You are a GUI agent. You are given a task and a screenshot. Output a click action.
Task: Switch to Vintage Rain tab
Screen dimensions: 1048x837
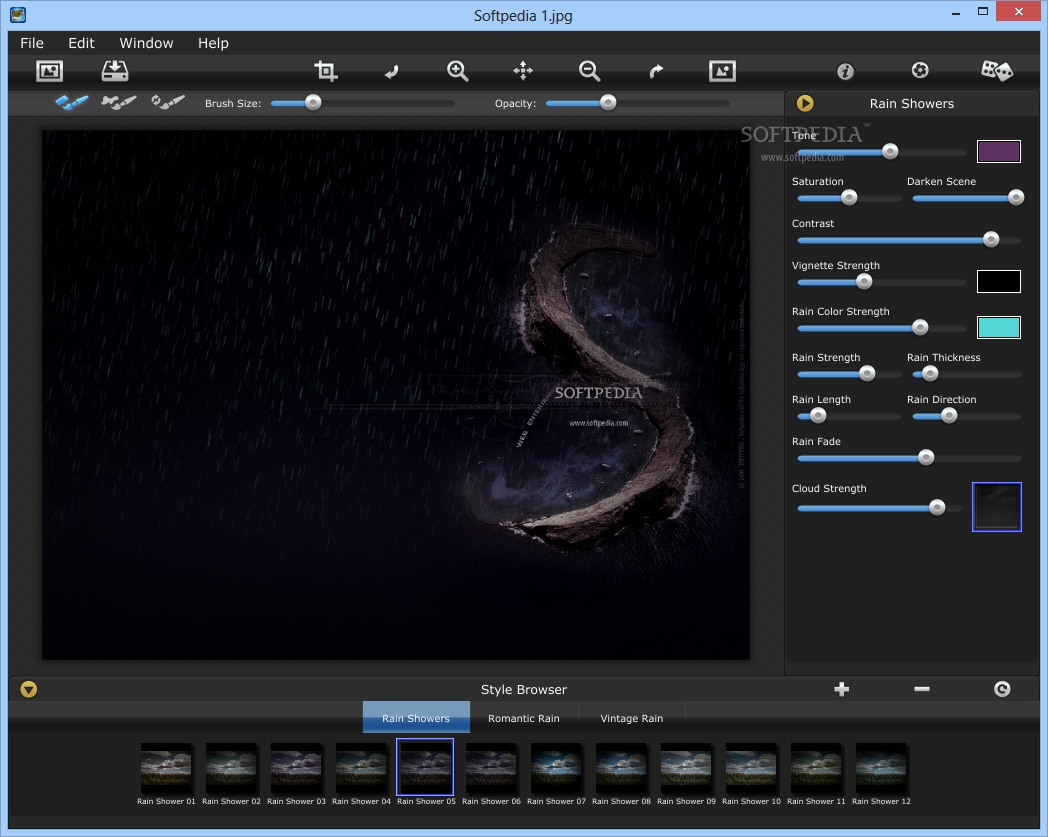(x=632, y=718)
